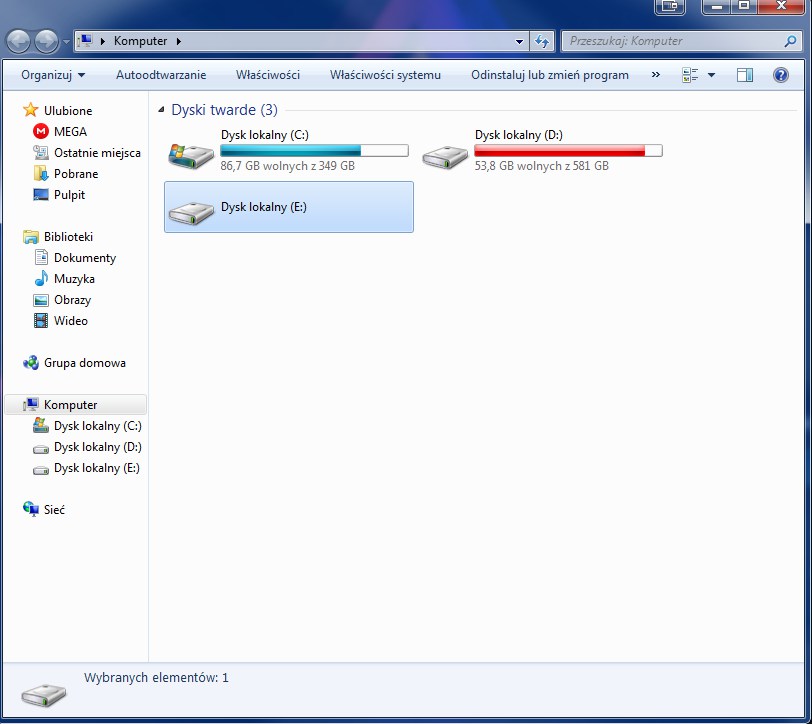
Task: Open the Dokumenty library
Action: [85, 258]
